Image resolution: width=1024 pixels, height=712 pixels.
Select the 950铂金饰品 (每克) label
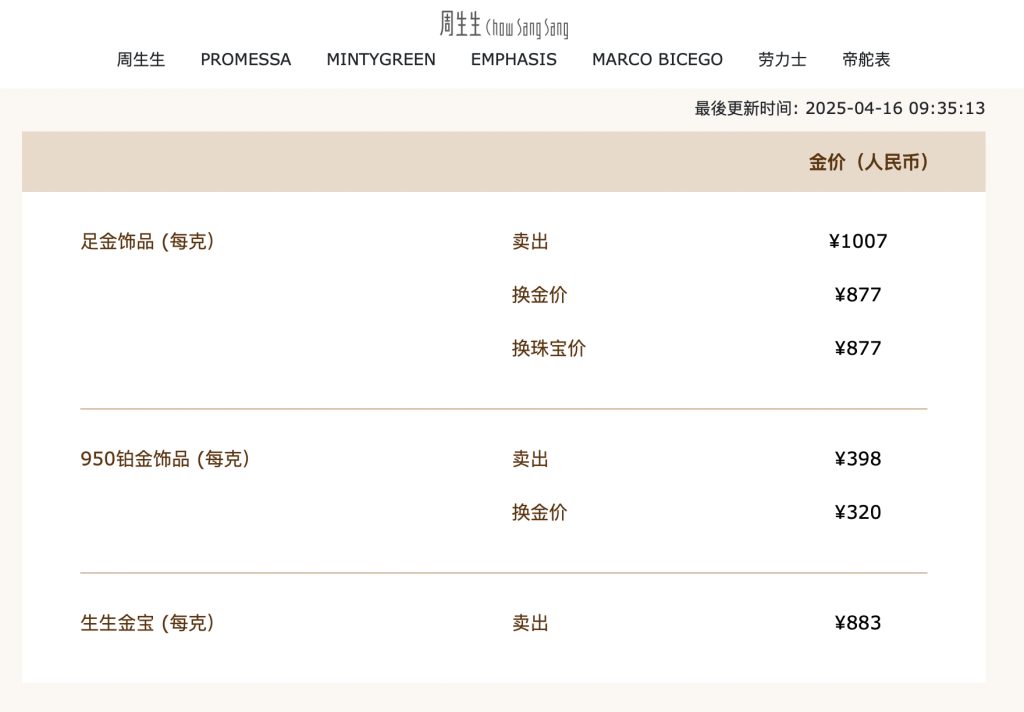click(165, 459)
